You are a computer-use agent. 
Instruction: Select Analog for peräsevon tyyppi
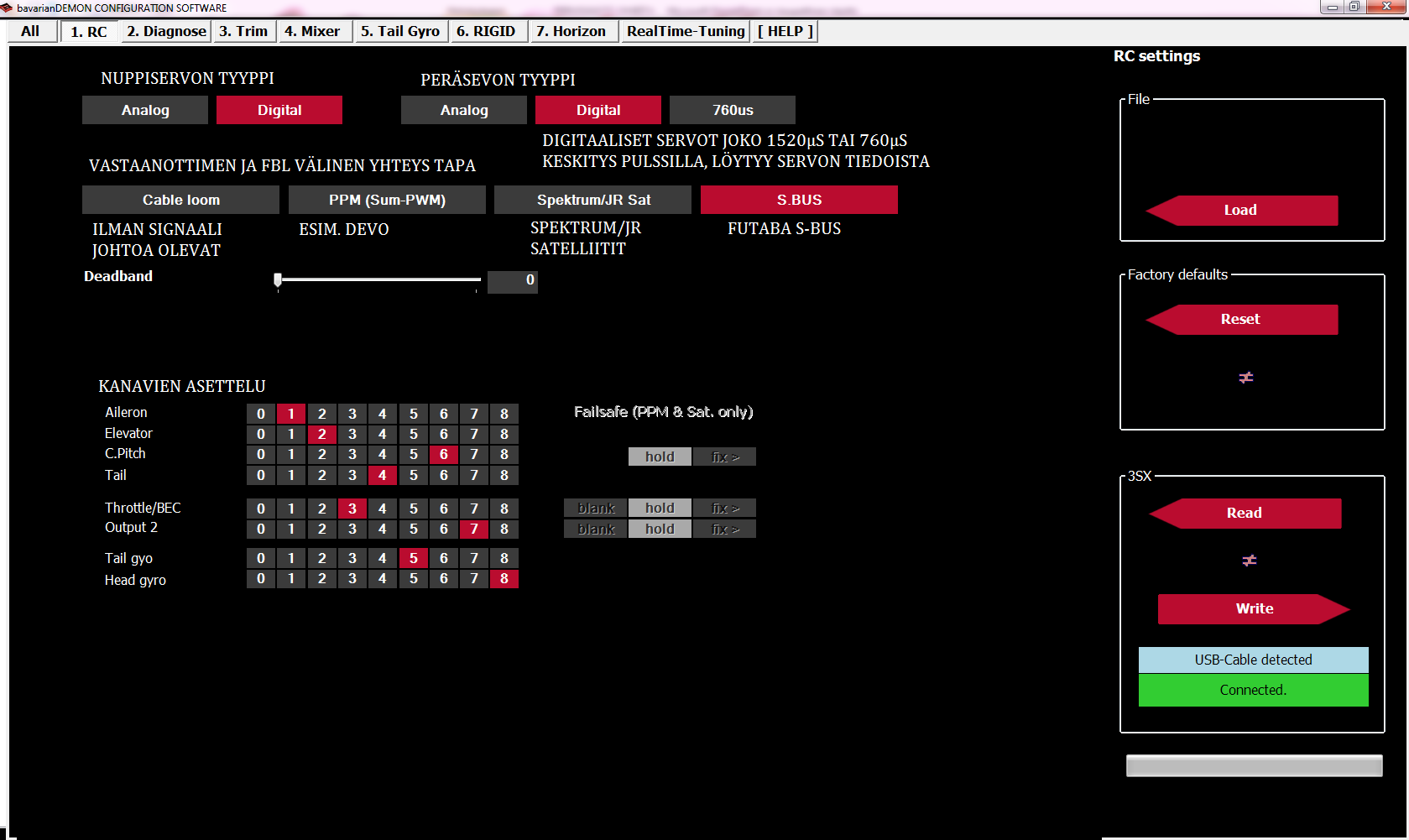464,110
